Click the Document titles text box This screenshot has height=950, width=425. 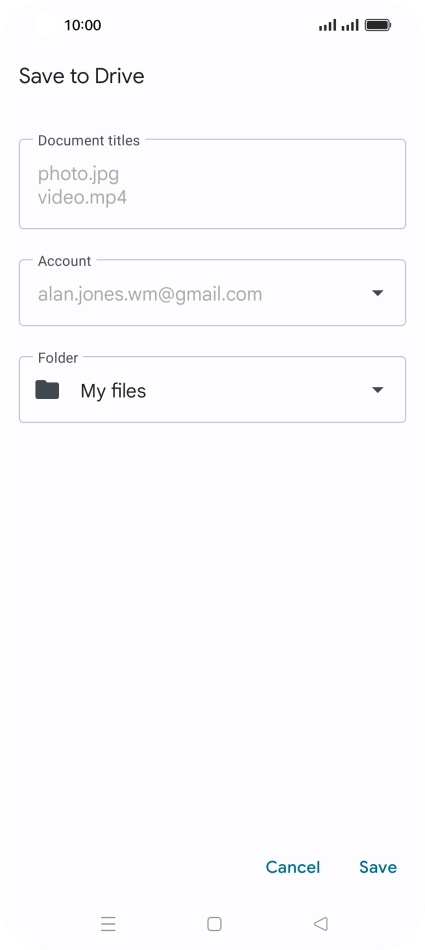click(x=212, y=184)
